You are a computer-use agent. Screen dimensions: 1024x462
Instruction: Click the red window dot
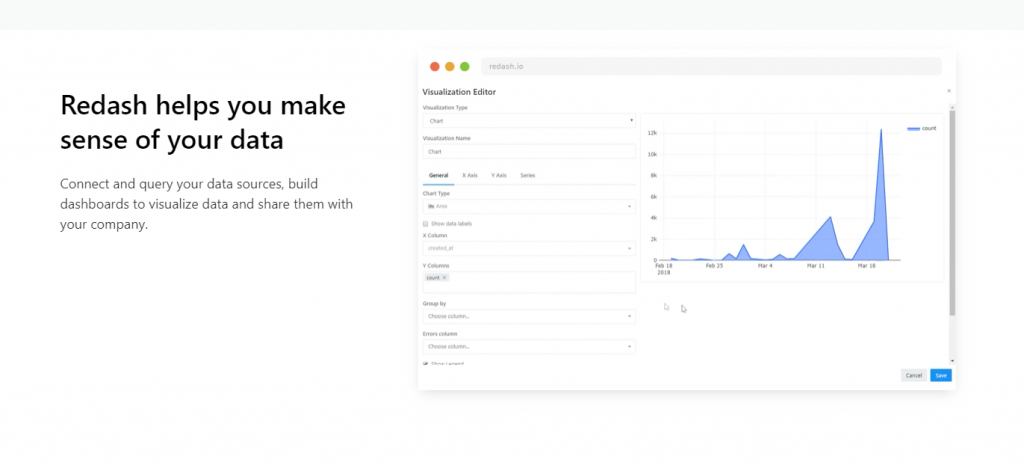click(434, 66)
